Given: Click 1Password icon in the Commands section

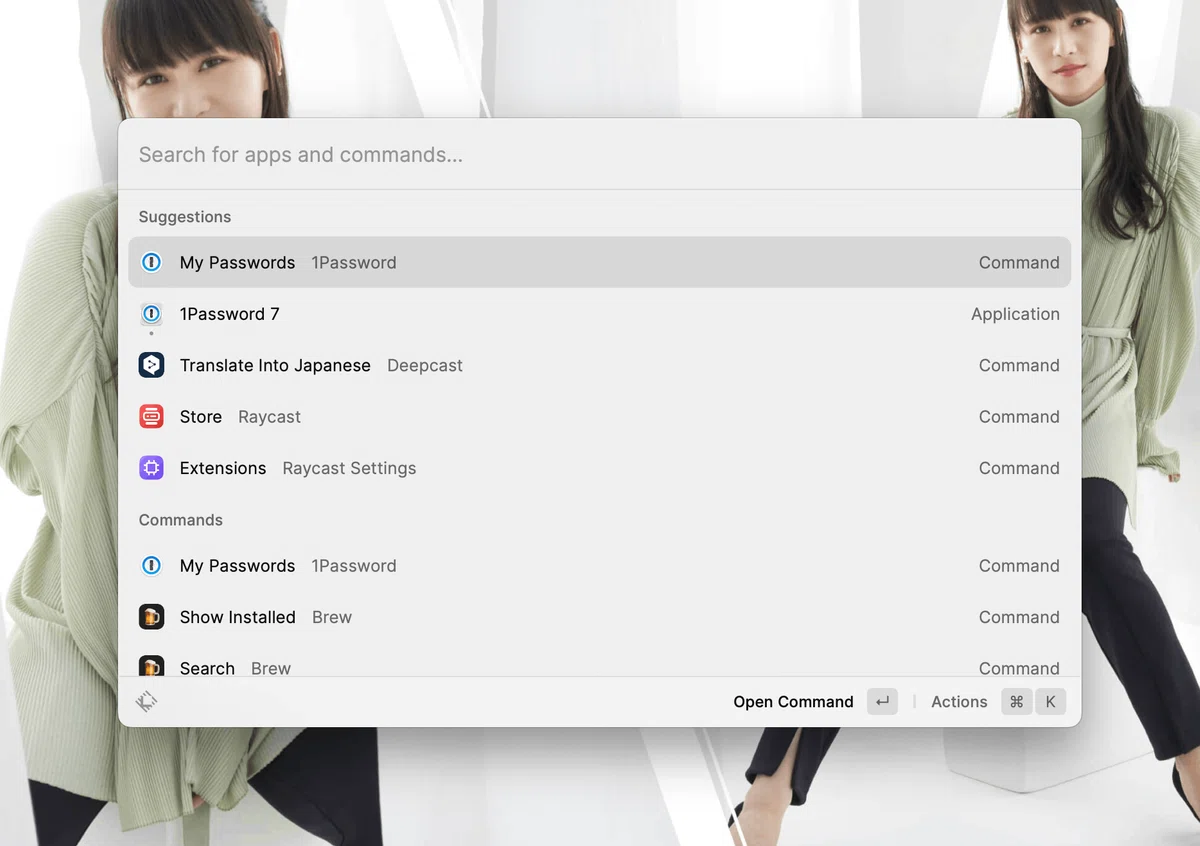Looking at the screenshot, I should point(151,566).
